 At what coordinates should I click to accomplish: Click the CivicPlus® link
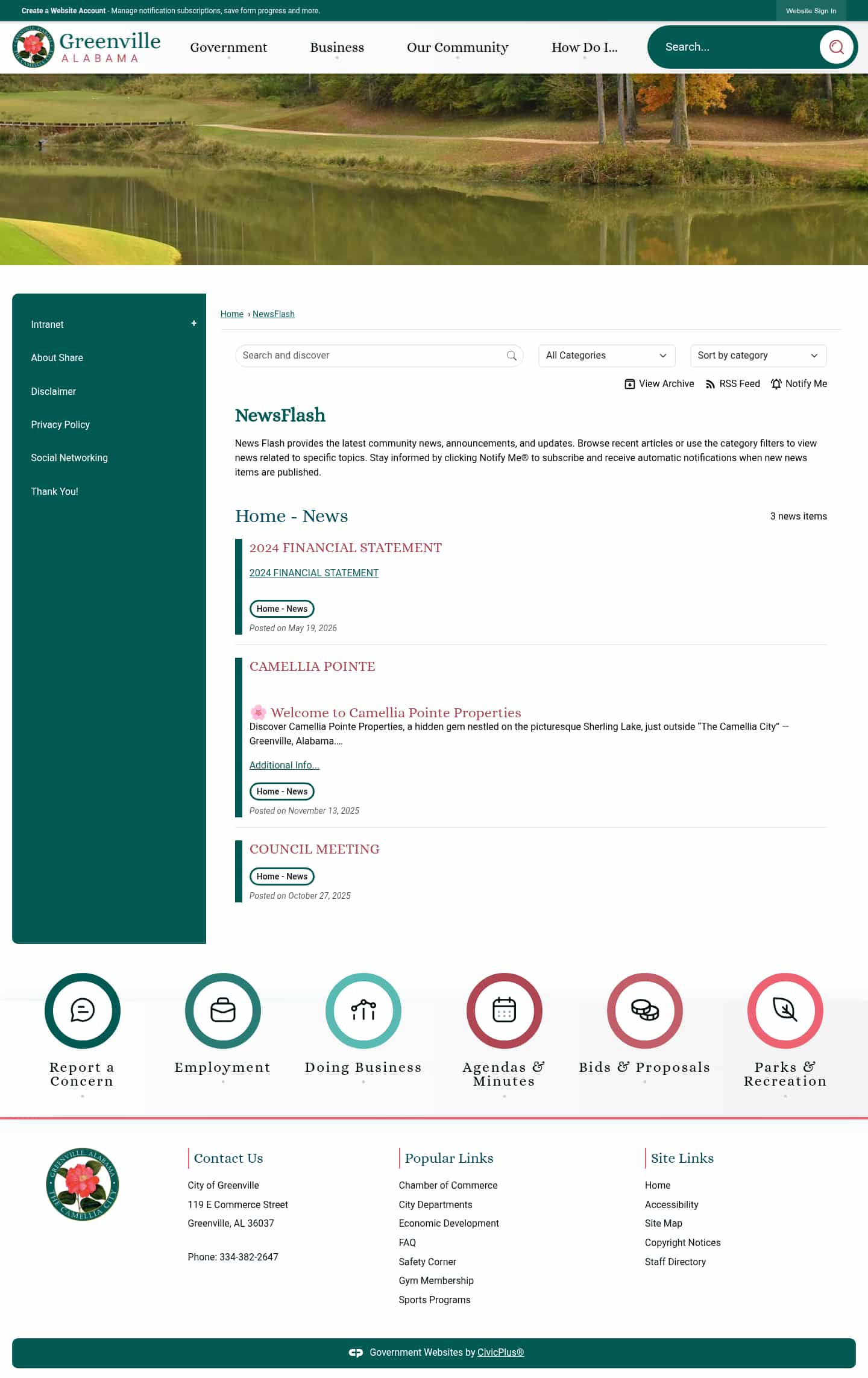pyautogui.click(x=500, y=1353)
